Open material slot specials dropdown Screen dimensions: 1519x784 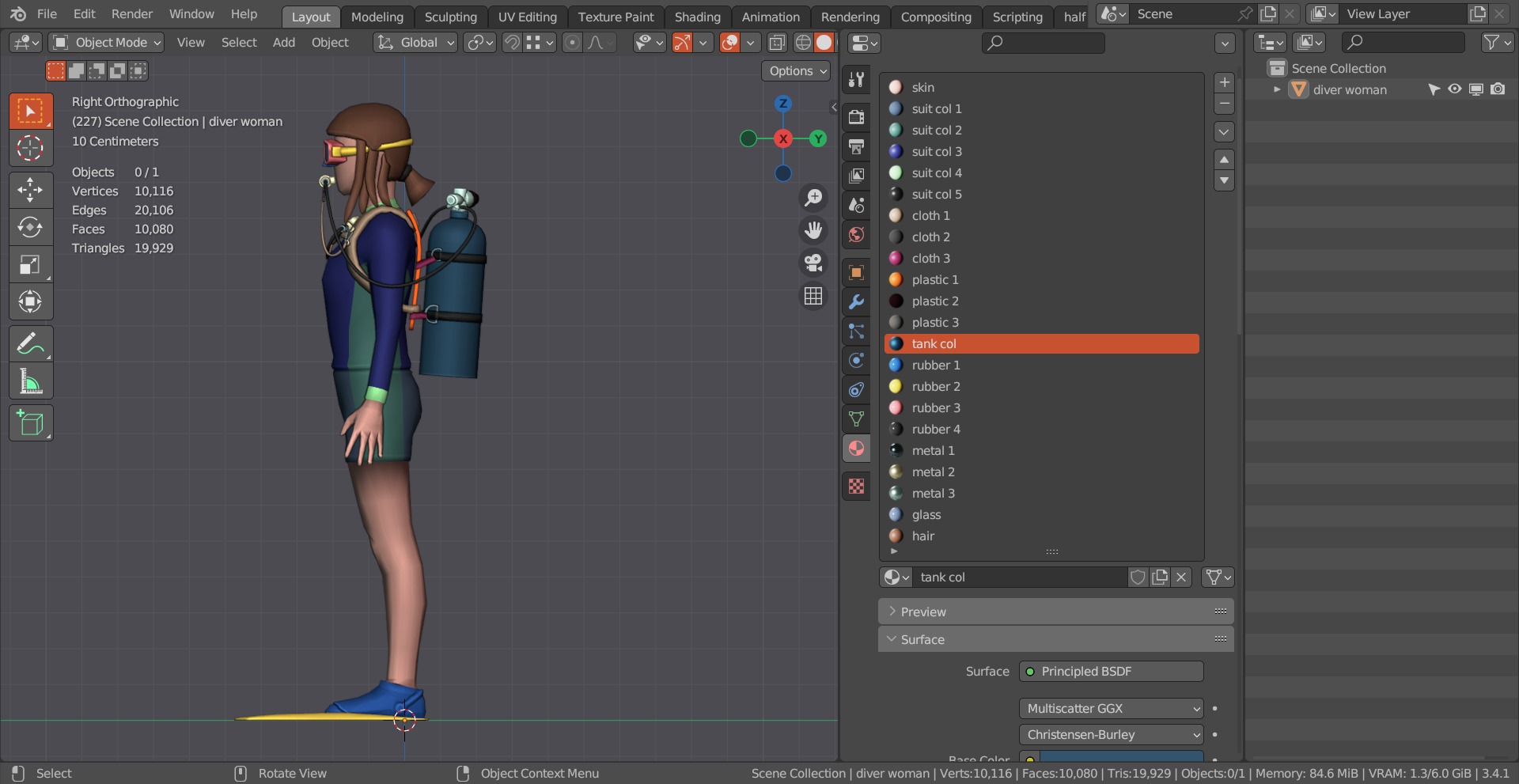coord(1224,132)
